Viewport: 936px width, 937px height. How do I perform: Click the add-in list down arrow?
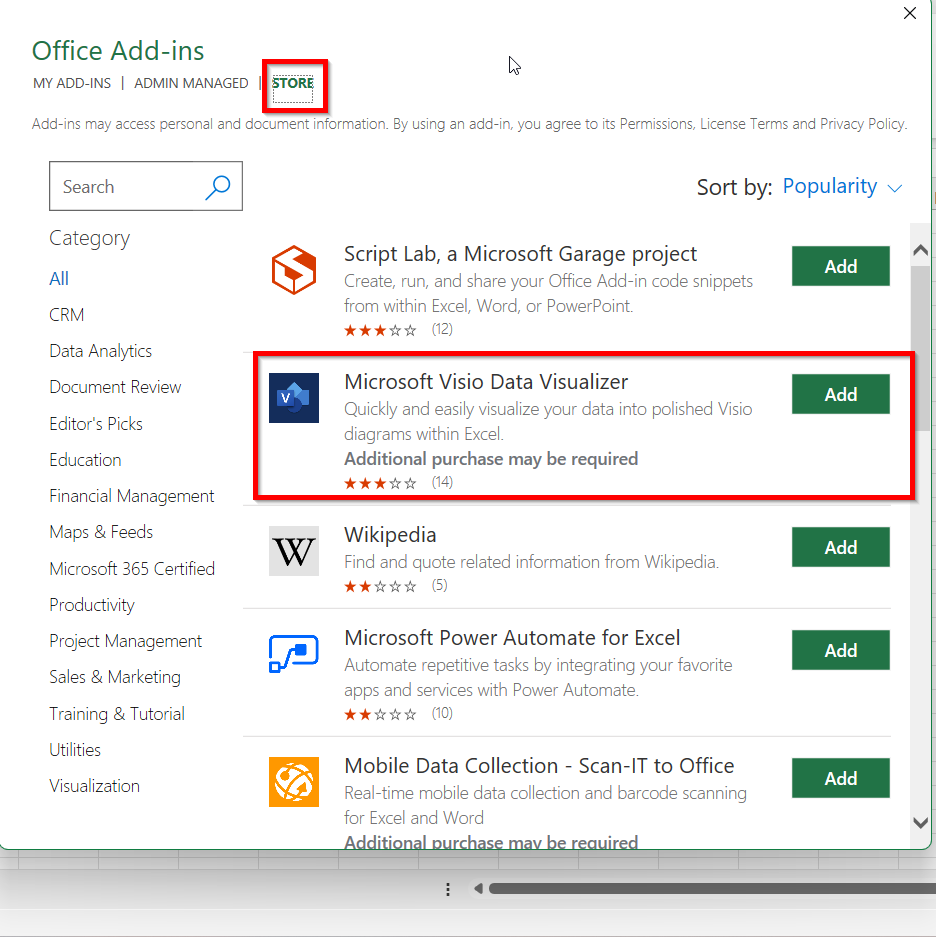pos(920,823)
